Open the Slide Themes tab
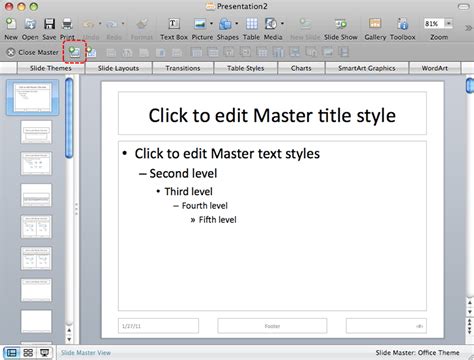This screenshot has height=360, width=474. (51, 68)
